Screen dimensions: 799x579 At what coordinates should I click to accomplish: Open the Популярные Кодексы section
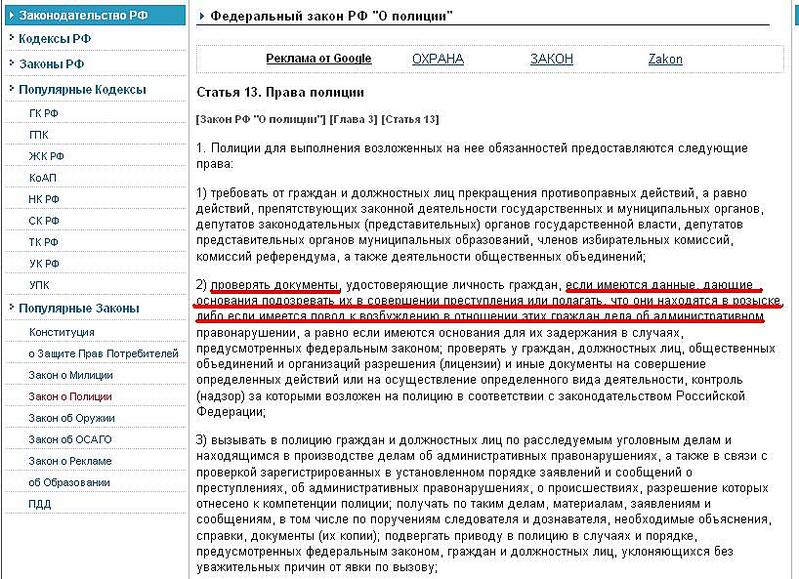click(x=82, y=89)
